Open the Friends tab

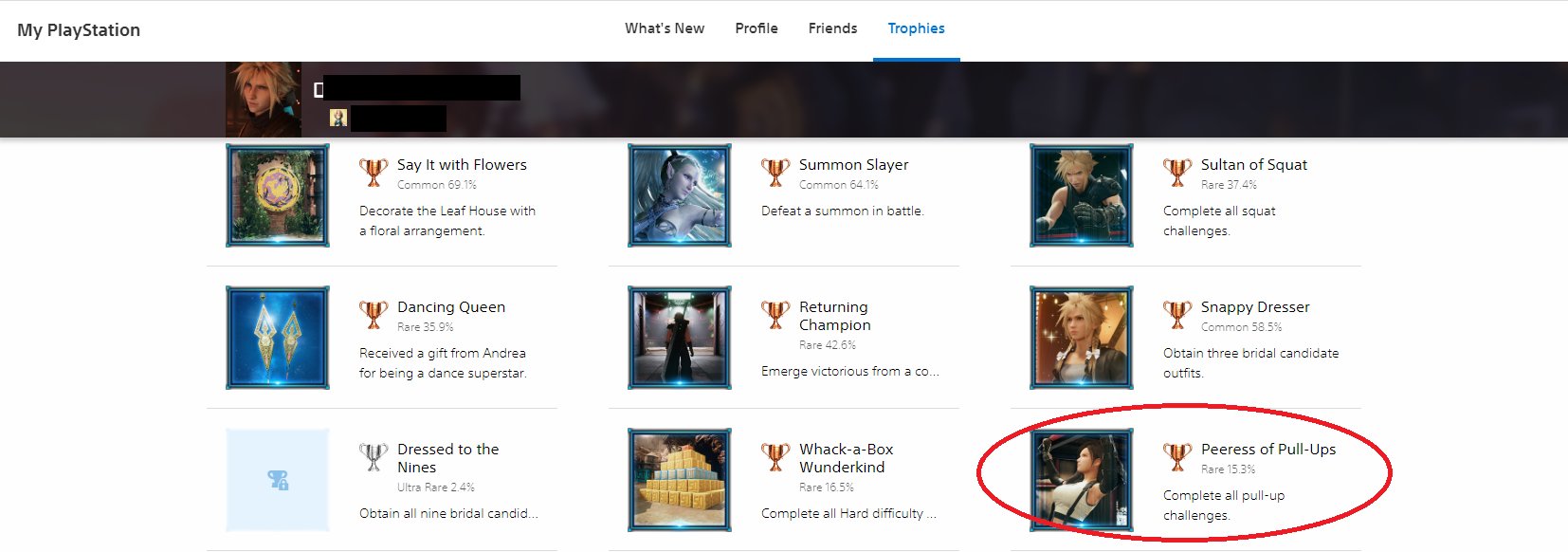tap(832, 28)
